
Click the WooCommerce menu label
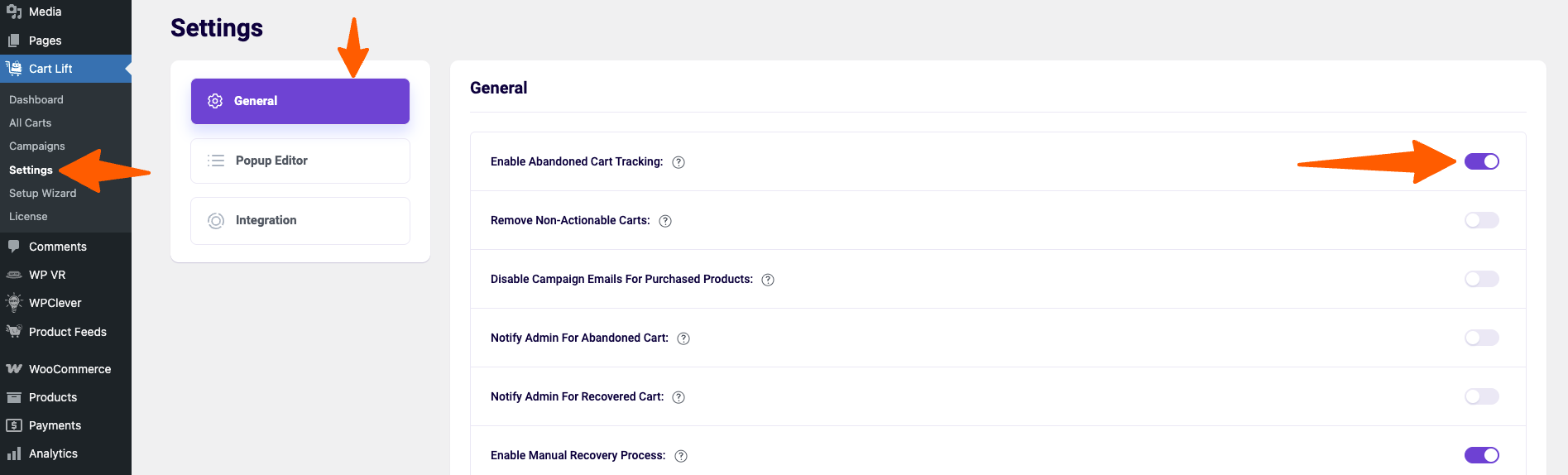tap(70, 369)
